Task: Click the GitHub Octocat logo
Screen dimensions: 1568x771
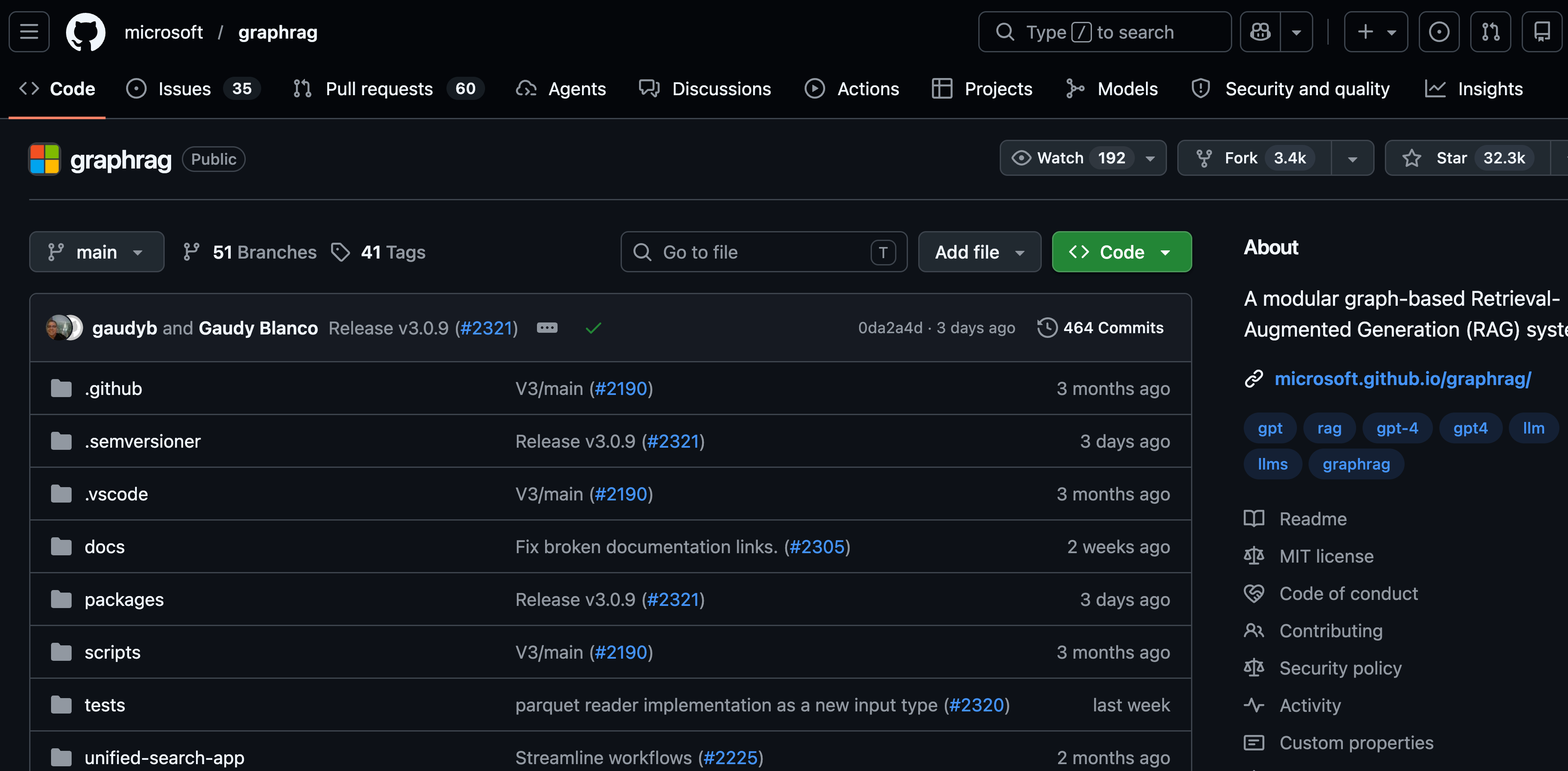Action: (x=85, y=32)
